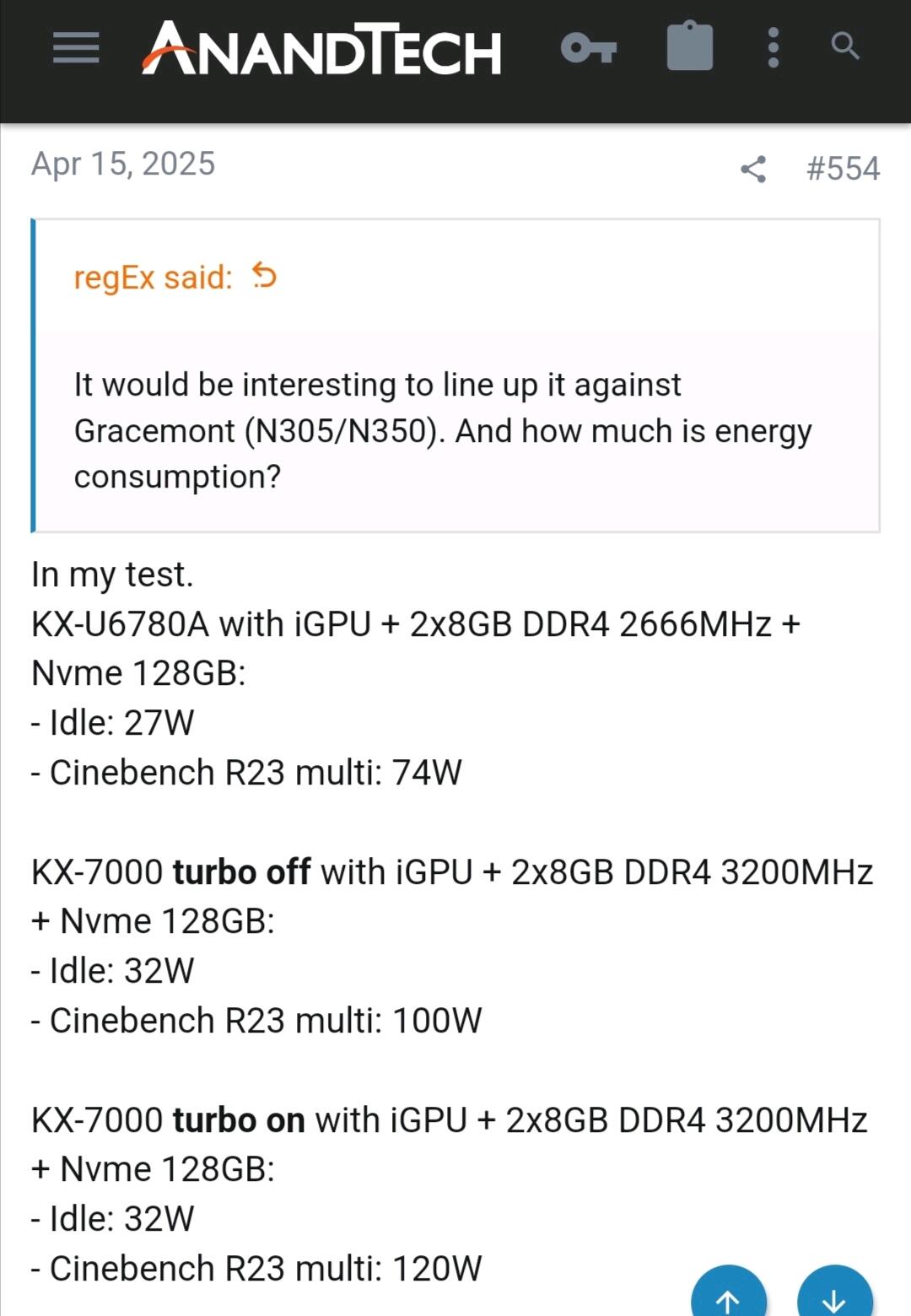This screenshot has height=1316, width=911.
Task: Jump to the quoted post via arrow icon
Action: tap(265, 276)
